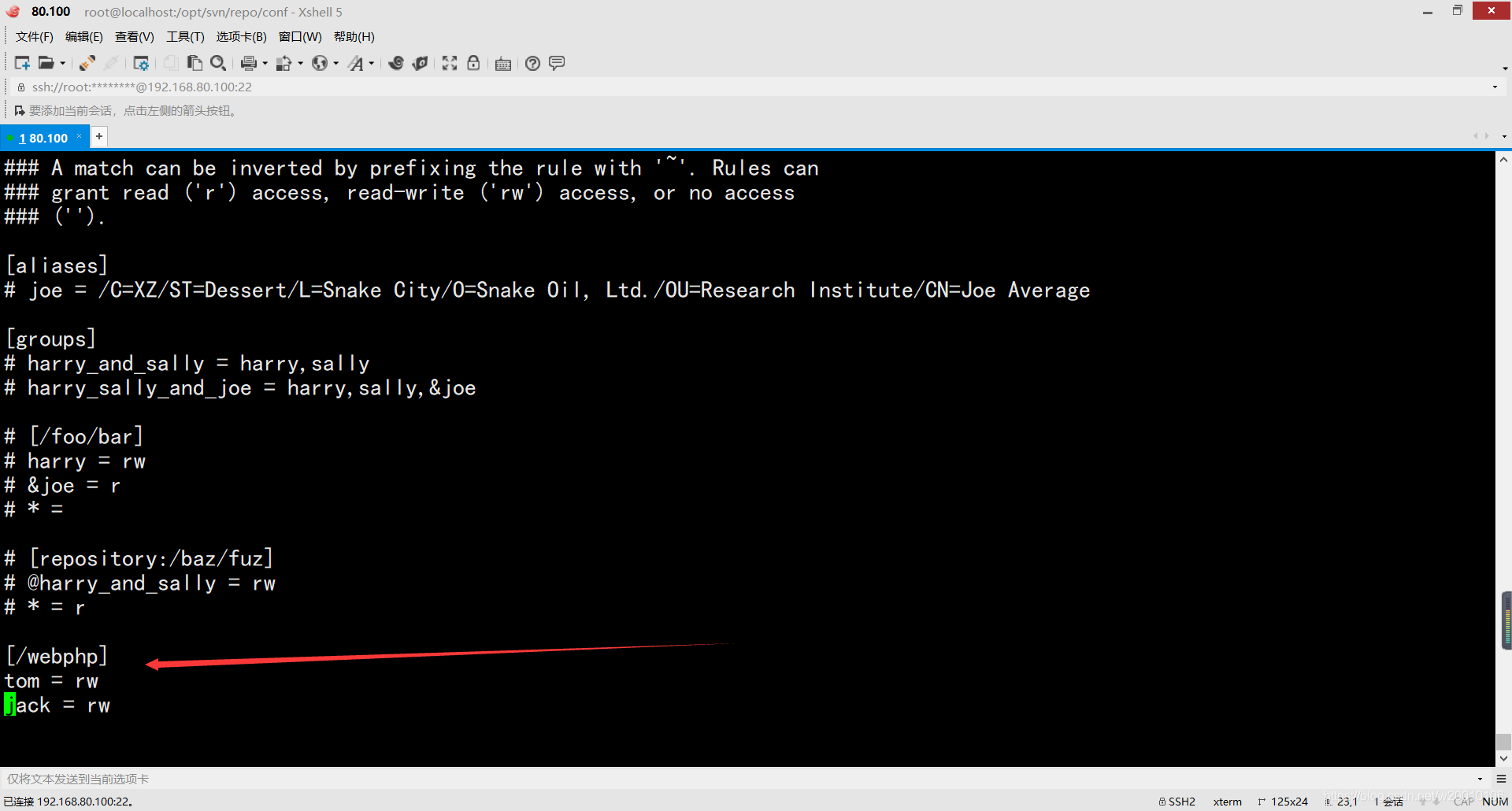This screenshot has width=1512, height=811.
Task: Expand the toolbar overflow arrow at right
Action: tap(1505, 68)
